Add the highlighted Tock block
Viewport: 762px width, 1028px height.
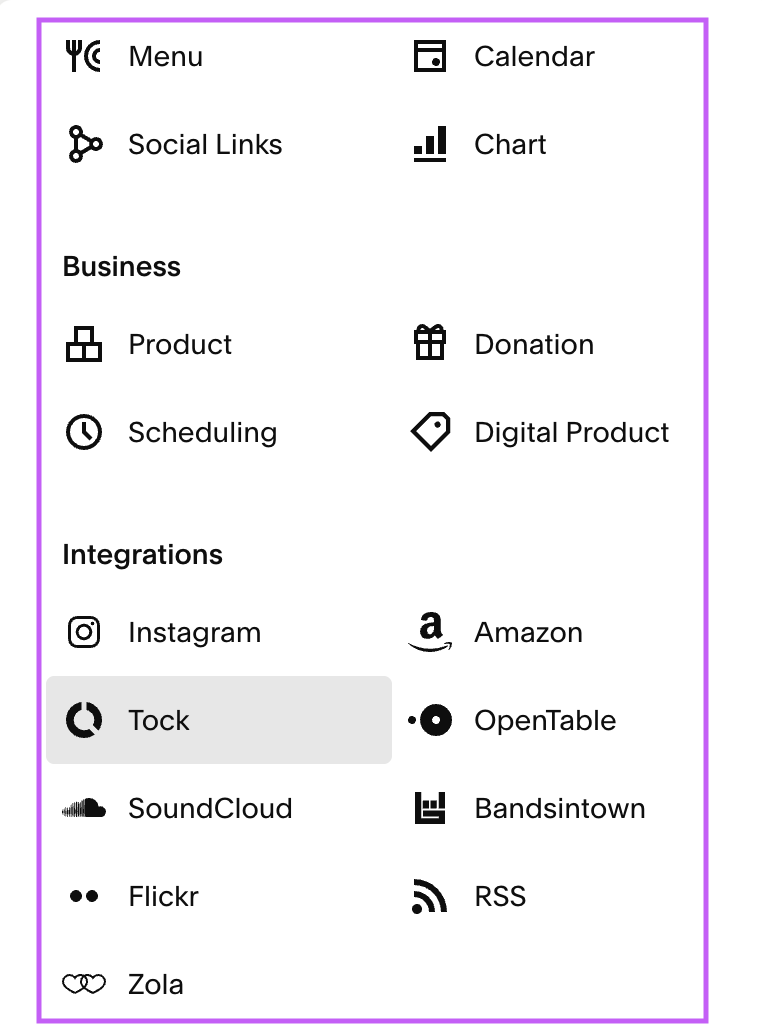click(219, 720)
